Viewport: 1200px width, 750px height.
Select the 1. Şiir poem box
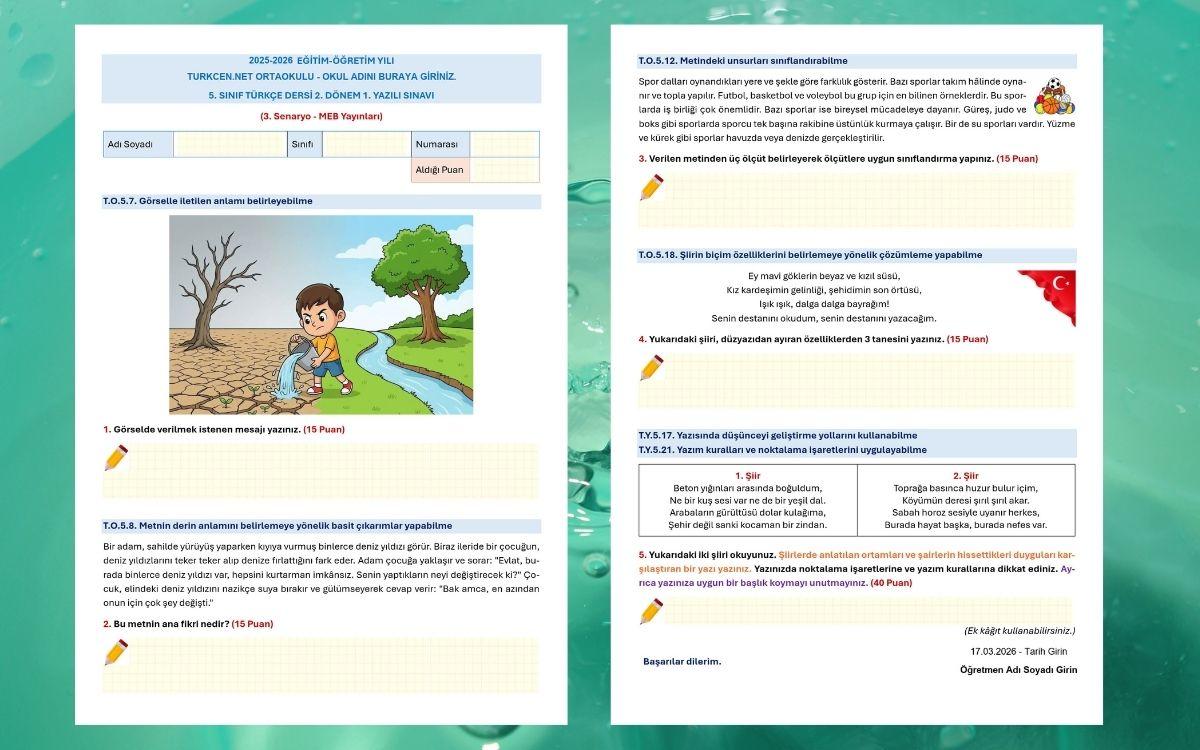coord(748,500)
